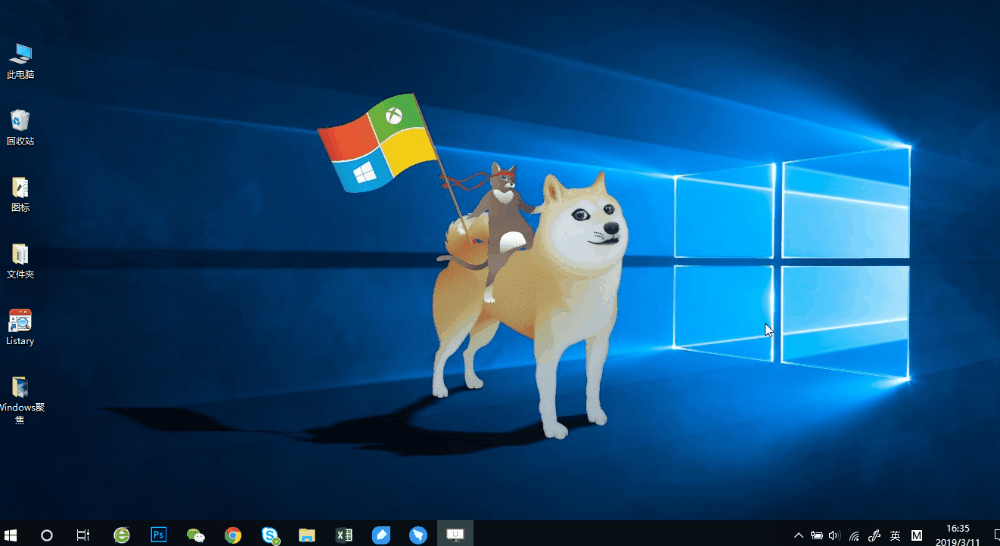Open Photoshop from the taskbar

(158, 535)
